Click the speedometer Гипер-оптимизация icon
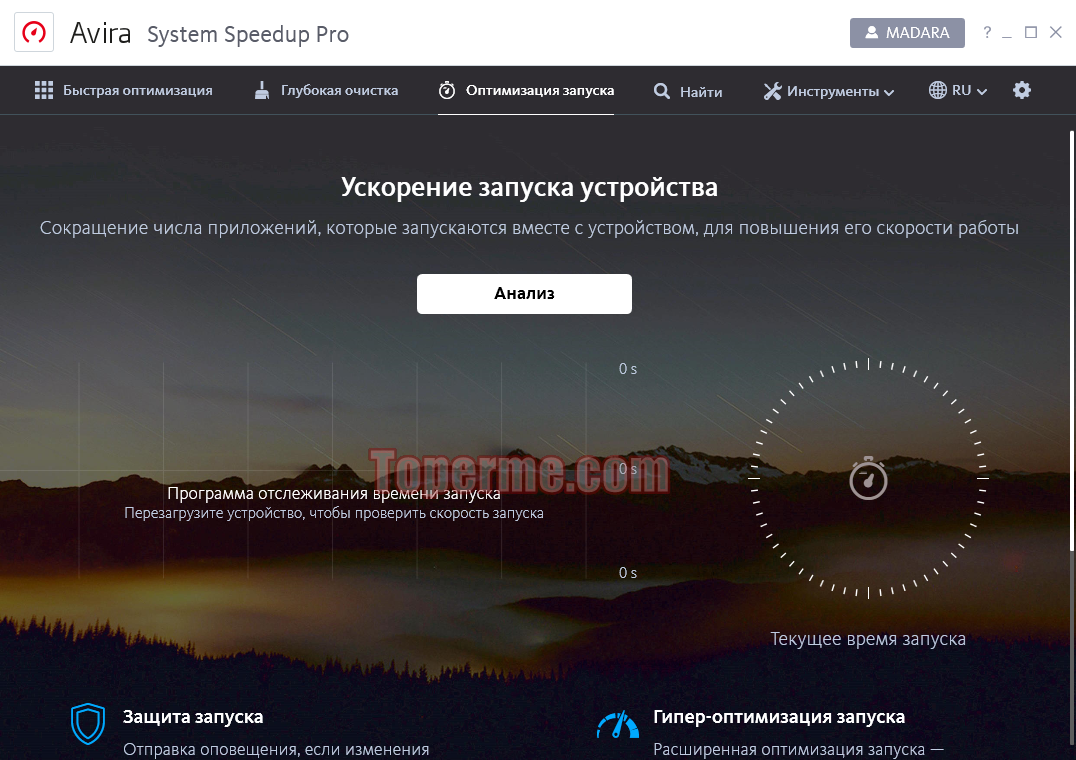 pos(618,725)
